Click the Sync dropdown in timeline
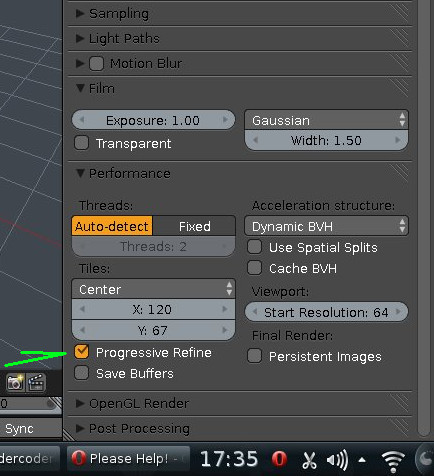434x476 pixels. 31,428
